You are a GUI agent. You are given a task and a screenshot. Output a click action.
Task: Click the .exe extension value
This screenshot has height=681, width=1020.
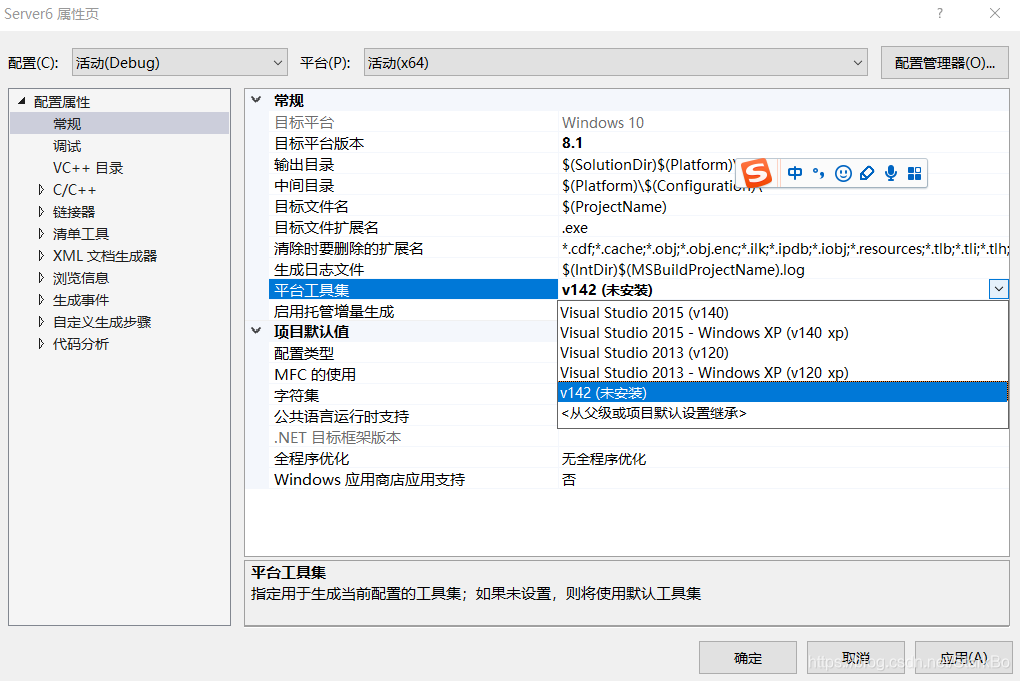574,228
